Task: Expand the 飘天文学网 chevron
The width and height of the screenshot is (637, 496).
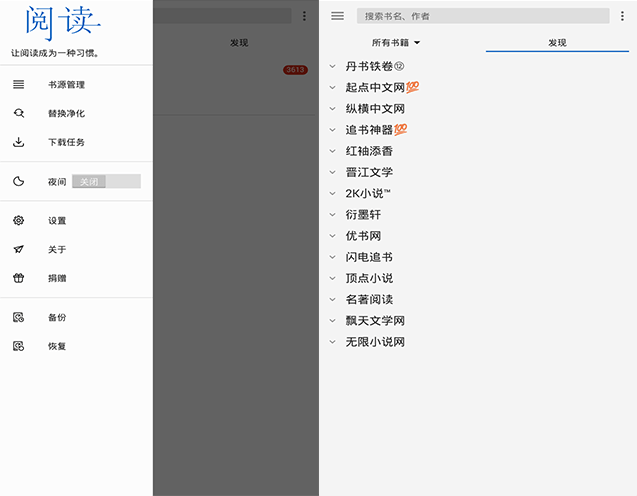Action: coord(333,321)
